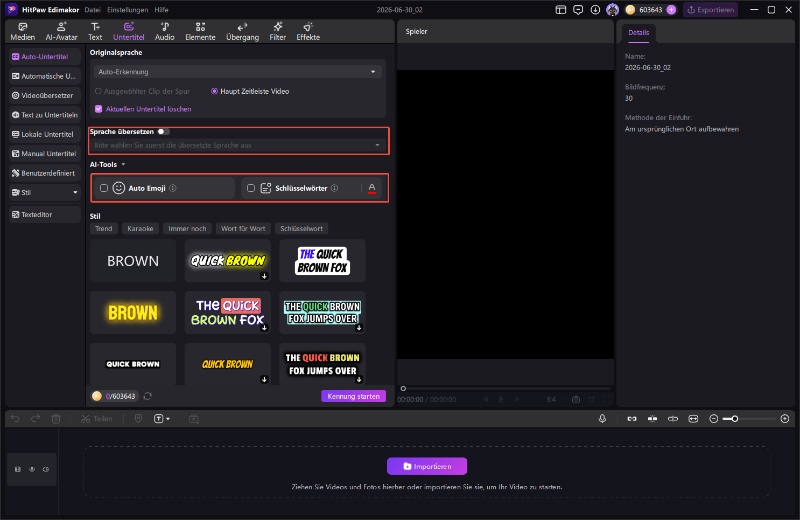This screenshot has width=800, height=520.
Task: Open the Einstellungen menu
Action: (128, 10)
